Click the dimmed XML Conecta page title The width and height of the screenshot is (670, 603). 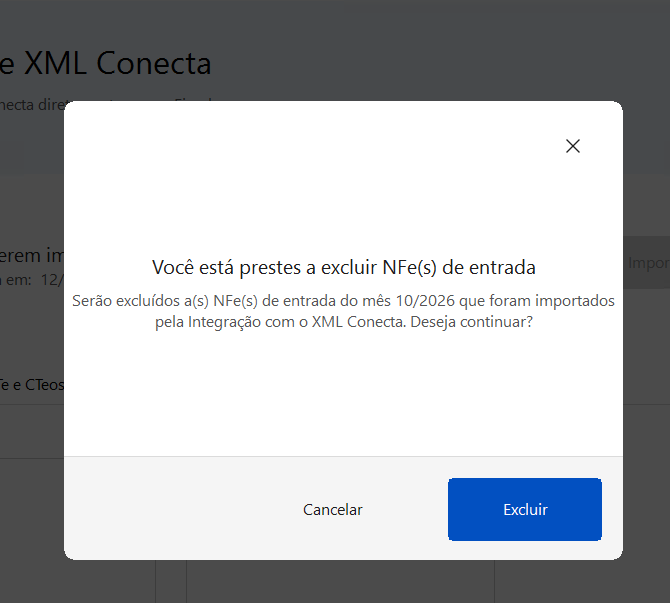tap(106, 63)
